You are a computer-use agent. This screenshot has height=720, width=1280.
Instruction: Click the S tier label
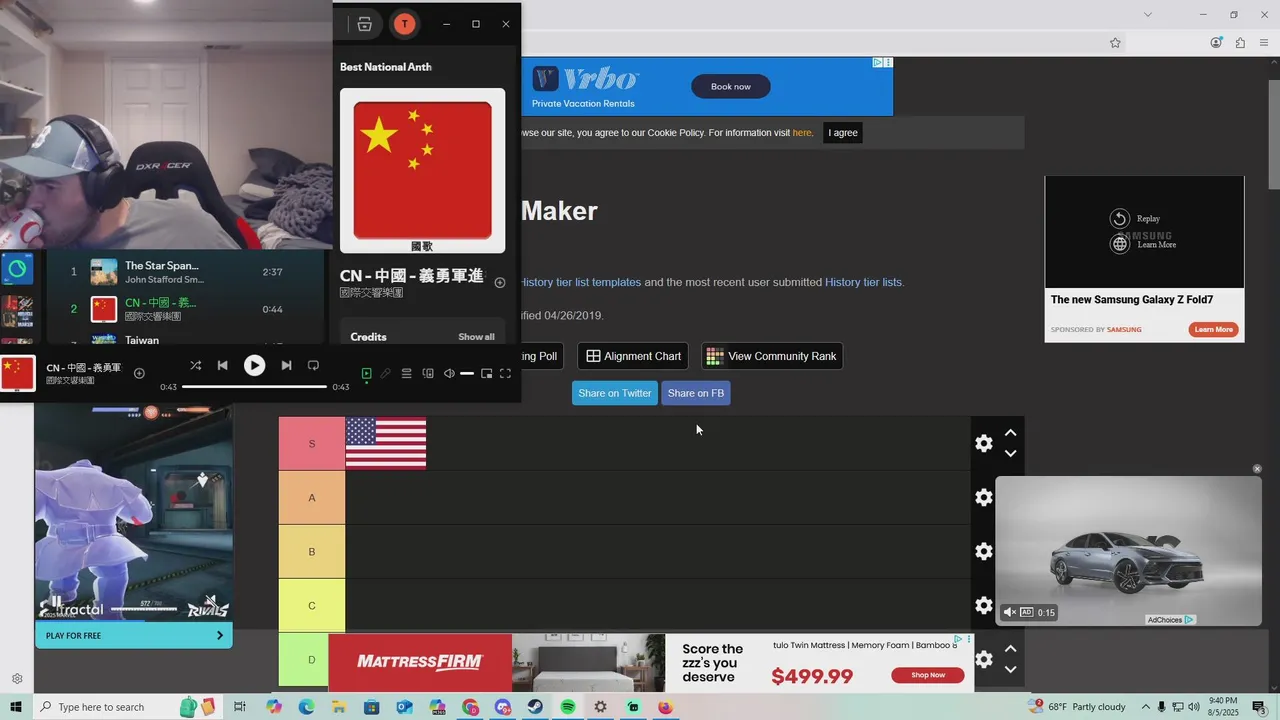312,443
